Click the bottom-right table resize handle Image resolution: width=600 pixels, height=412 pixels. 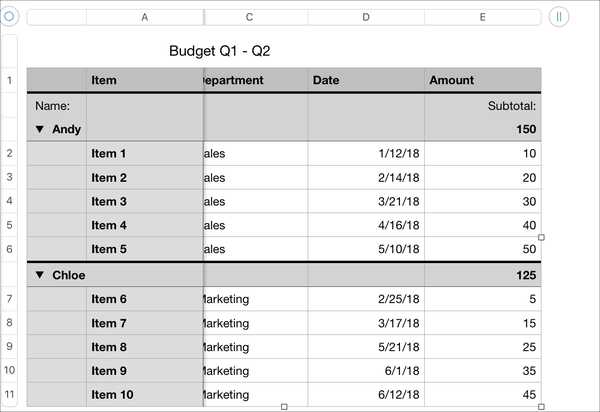[541, 407]
